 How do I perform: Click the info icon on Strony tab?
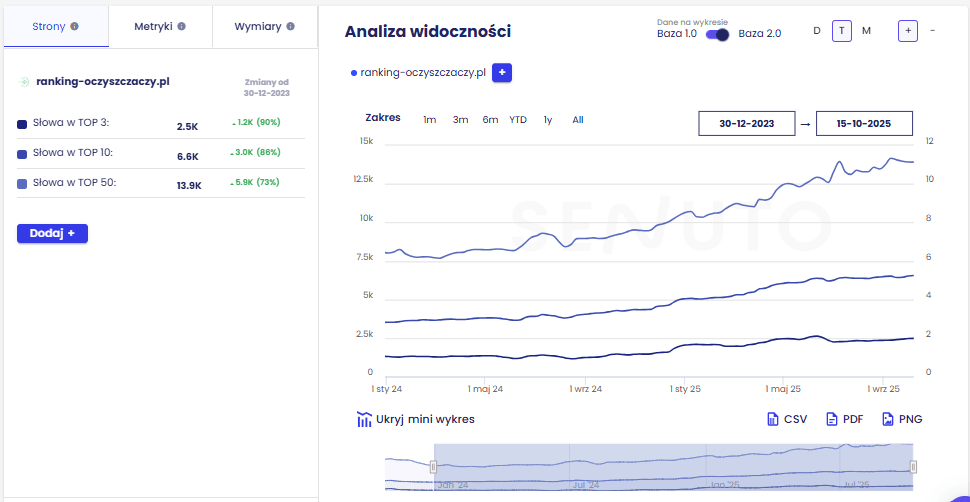coord(74,26)
